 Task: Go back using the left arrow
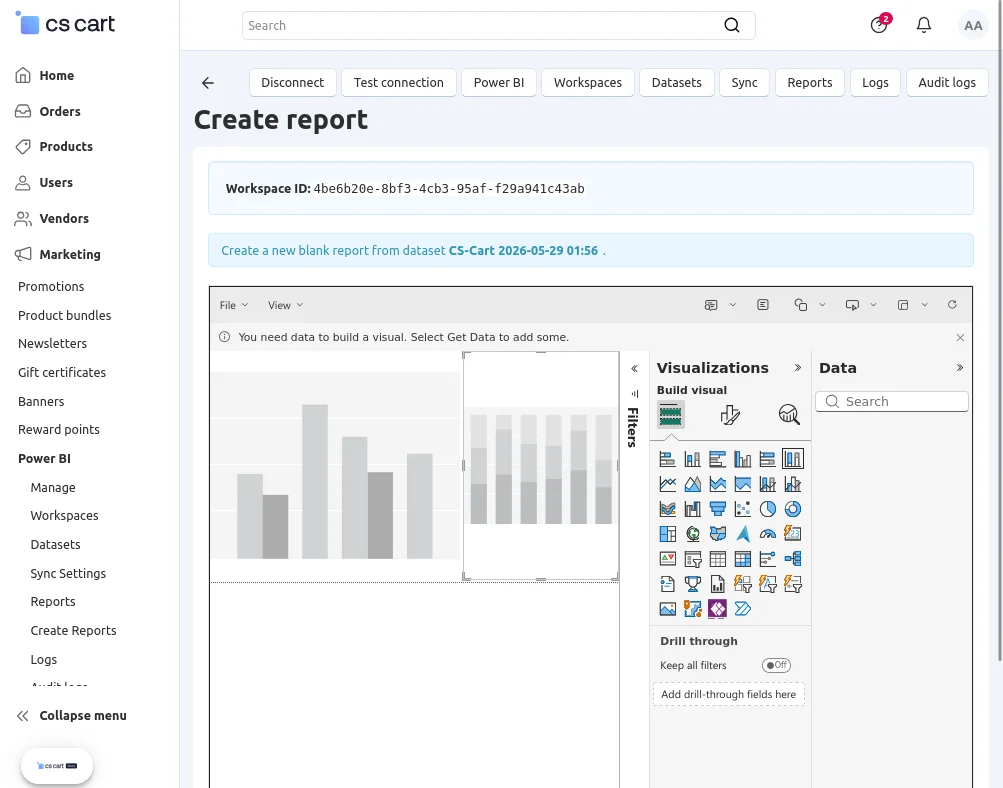pos(208,83)
